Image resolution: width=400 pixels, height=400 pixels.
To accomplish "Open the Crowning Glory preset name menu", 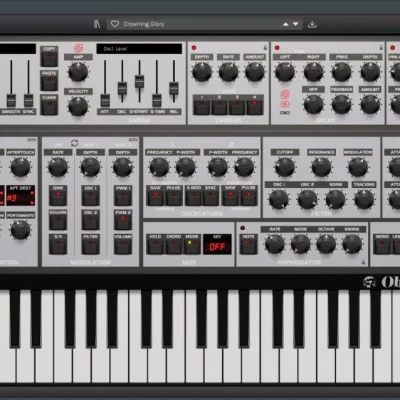I will point(144,24).
